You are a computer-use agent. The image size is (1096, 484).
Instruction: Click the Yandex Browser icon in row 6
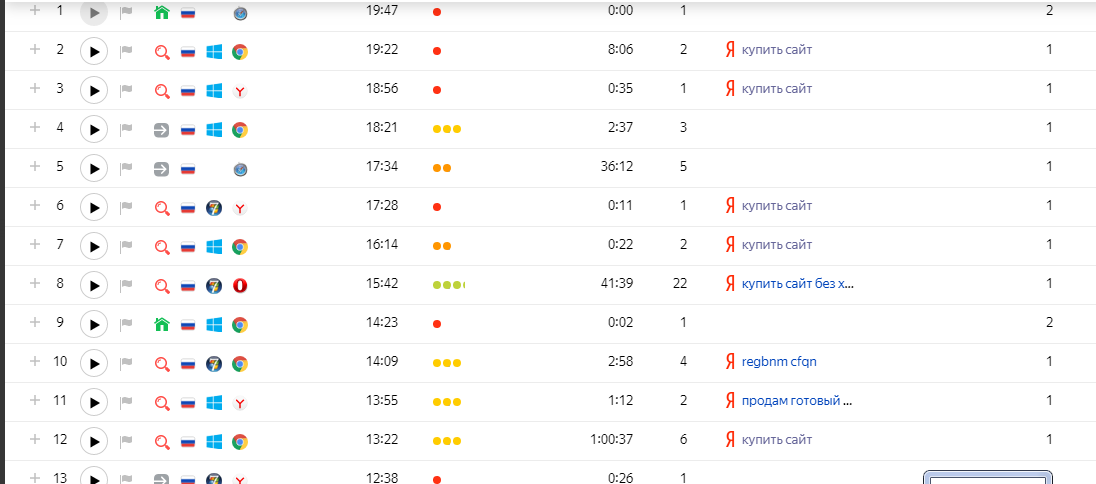pyautogui.click(x=240, y=207)
